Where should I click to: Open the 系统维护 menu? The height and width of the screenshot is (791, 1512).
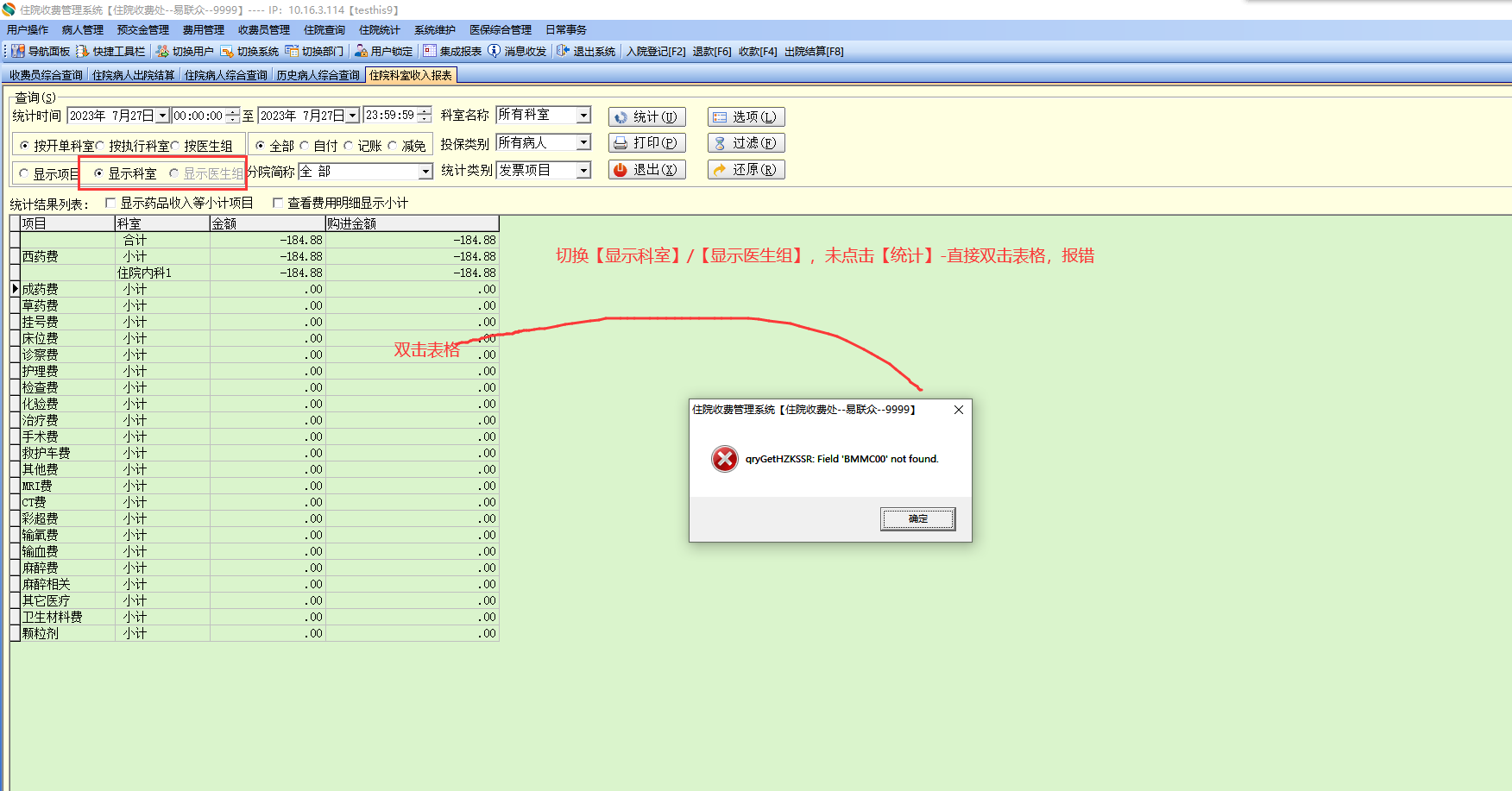pyautogui.click(x=435, y=30)
